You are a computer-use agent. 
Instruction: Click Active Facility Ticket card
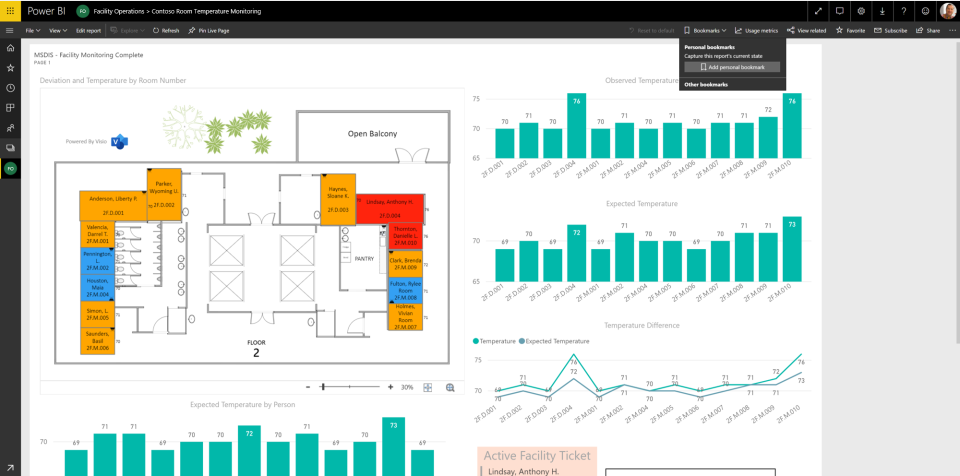[537, 461]
